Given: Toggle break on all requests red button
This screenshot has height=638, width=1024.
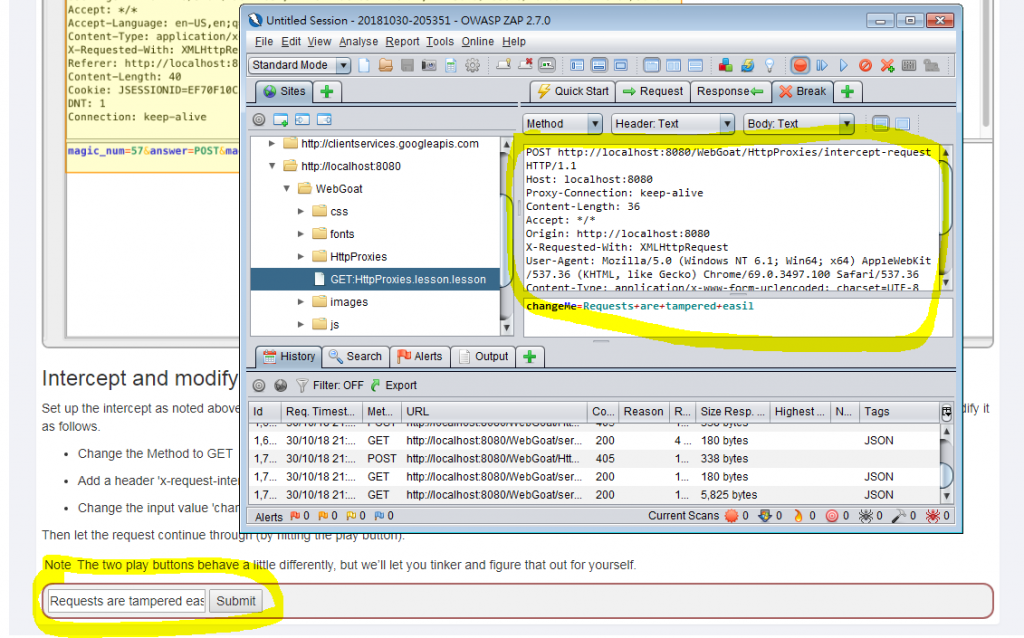Looking at the screenshot, I should (799, 65).
